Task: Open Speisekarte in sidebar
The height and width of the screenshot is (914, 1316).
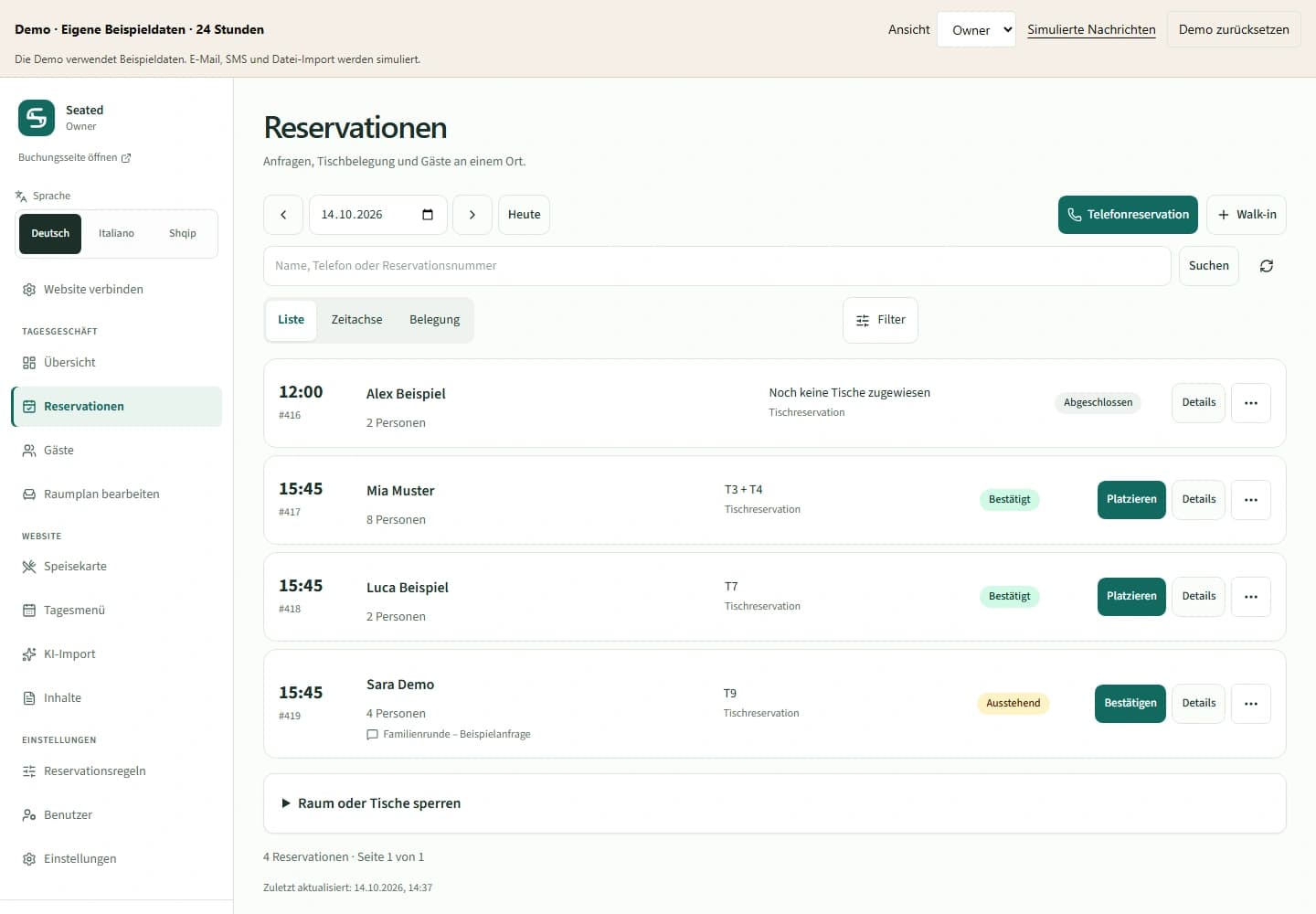Action: click(116, 567)
